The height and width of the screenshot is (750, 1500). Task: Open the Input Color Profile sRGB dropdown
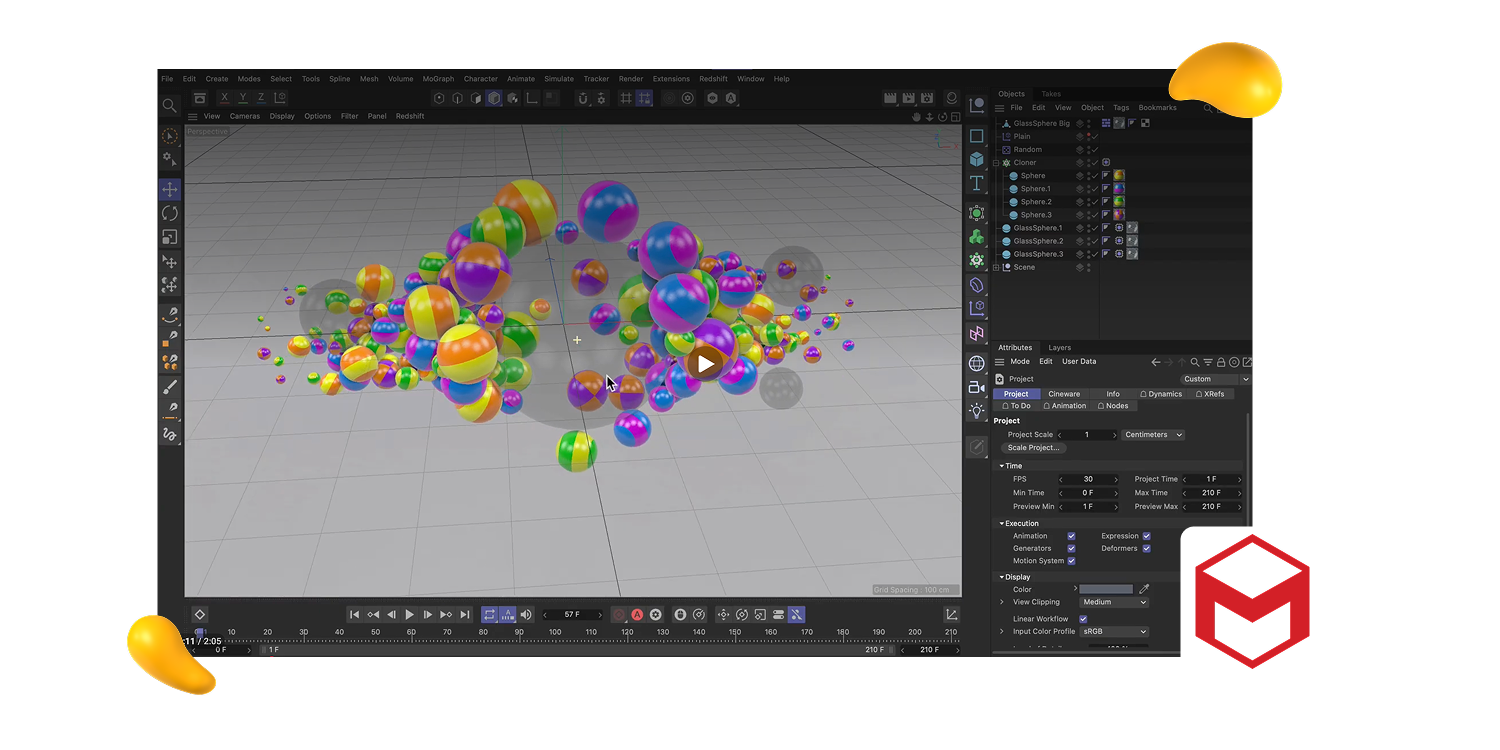click(x=1114, y=632)
